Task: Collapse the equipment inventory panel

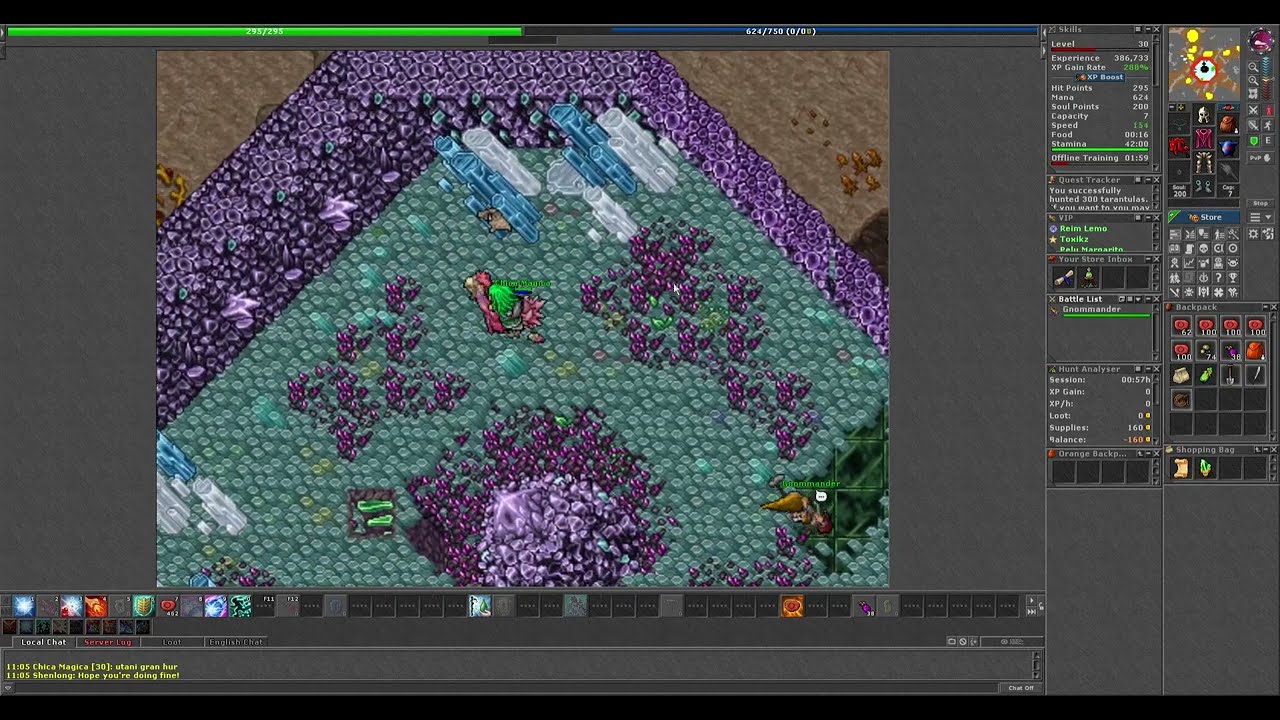Action: (x=1172, y=106)
